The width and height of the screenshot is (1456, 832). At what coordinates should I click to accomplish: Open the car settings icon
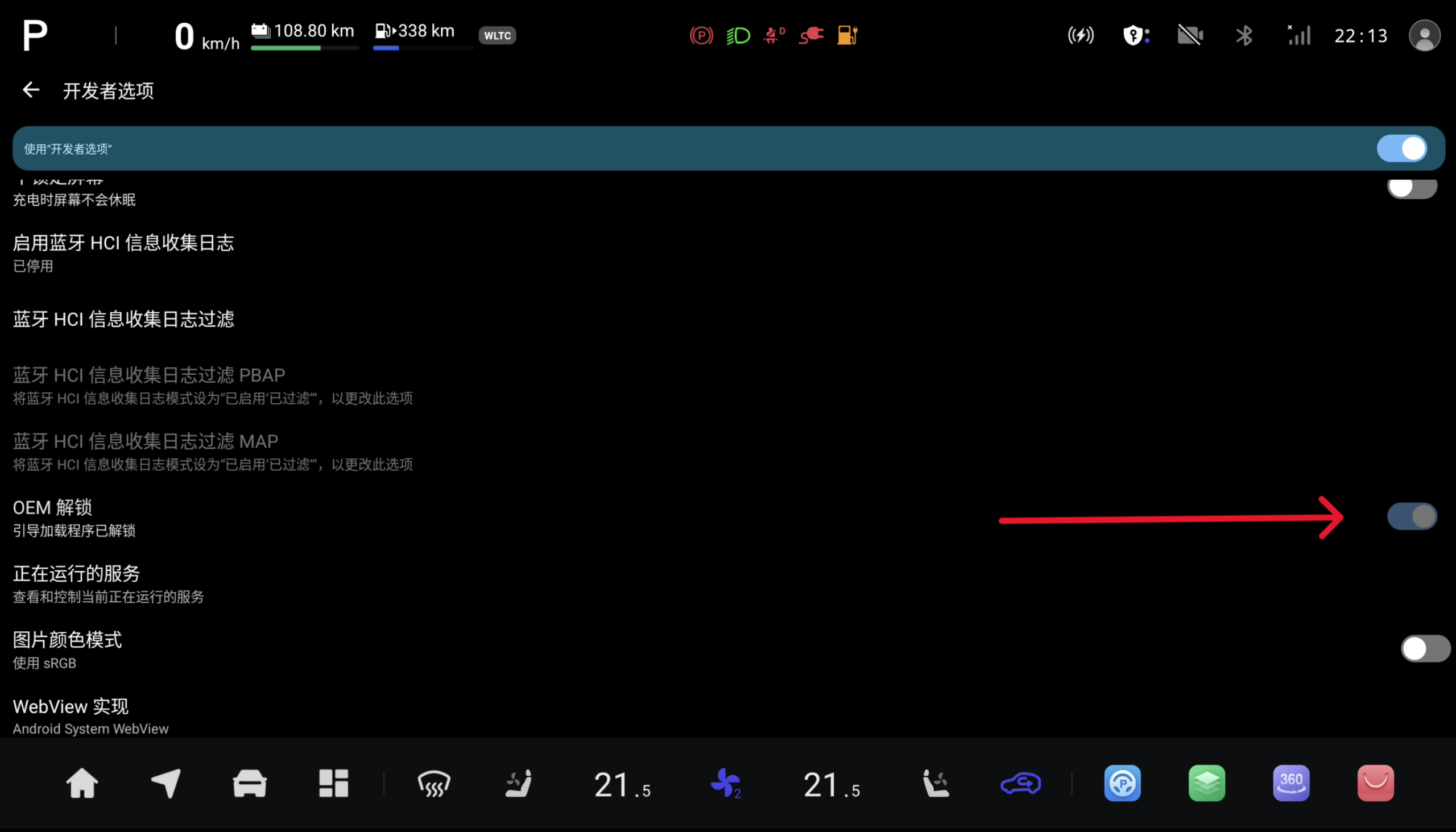(250, 783)
